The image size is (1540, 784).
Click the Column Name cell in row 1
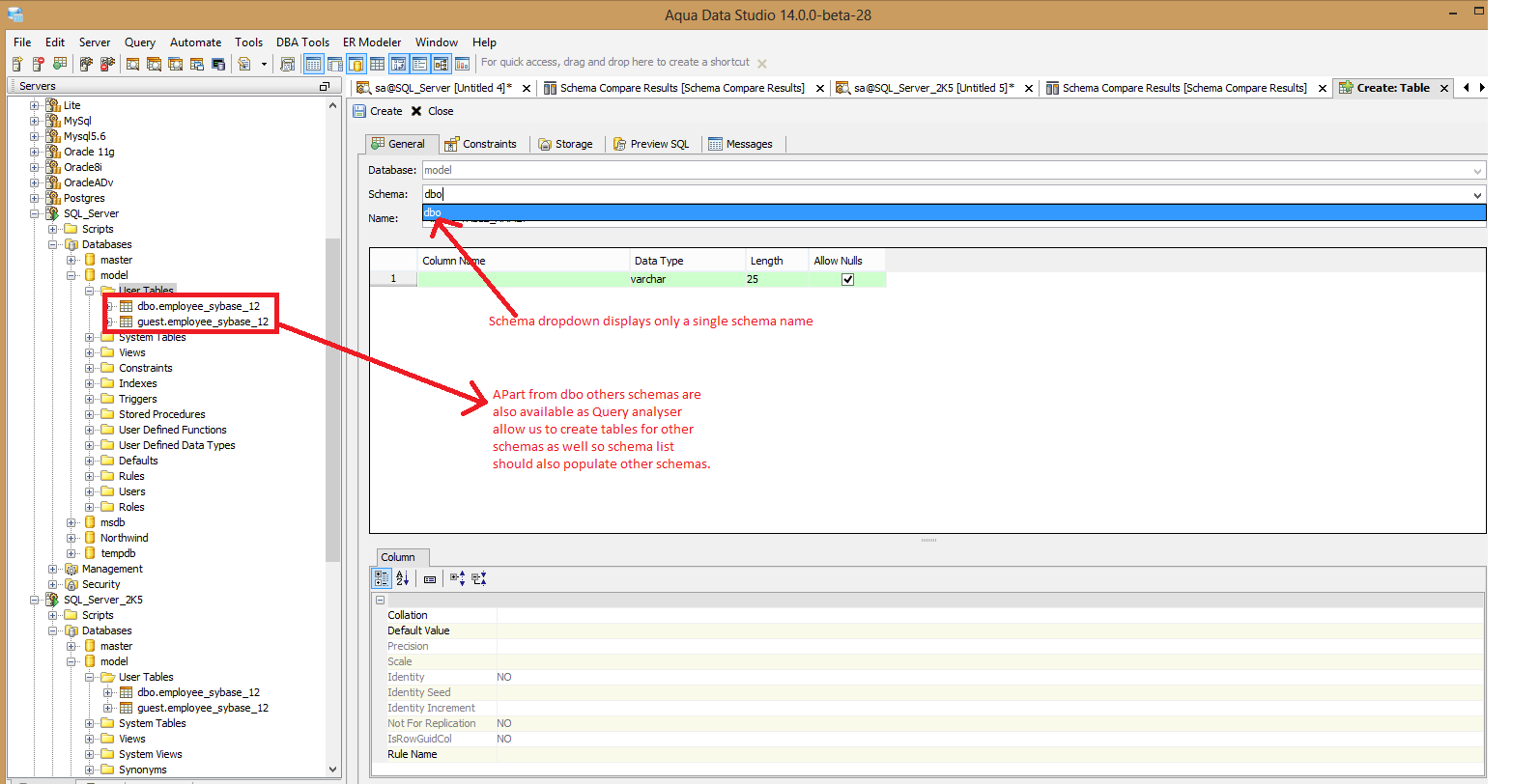point(523,279)
